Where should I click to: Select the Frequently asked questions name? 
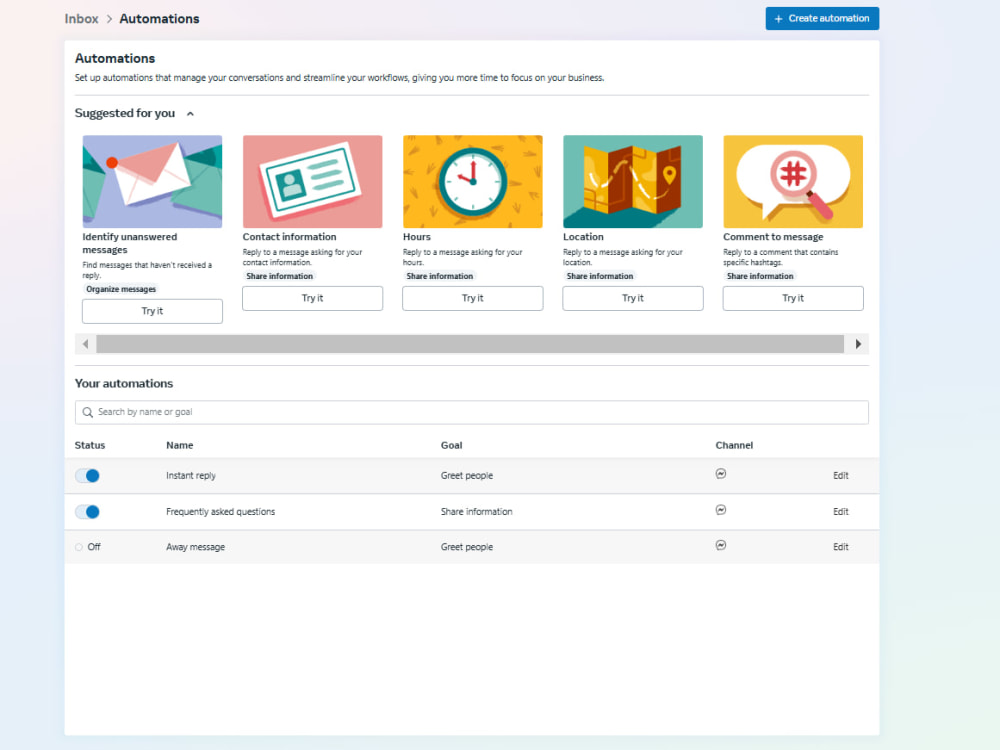tap(221, 511)
